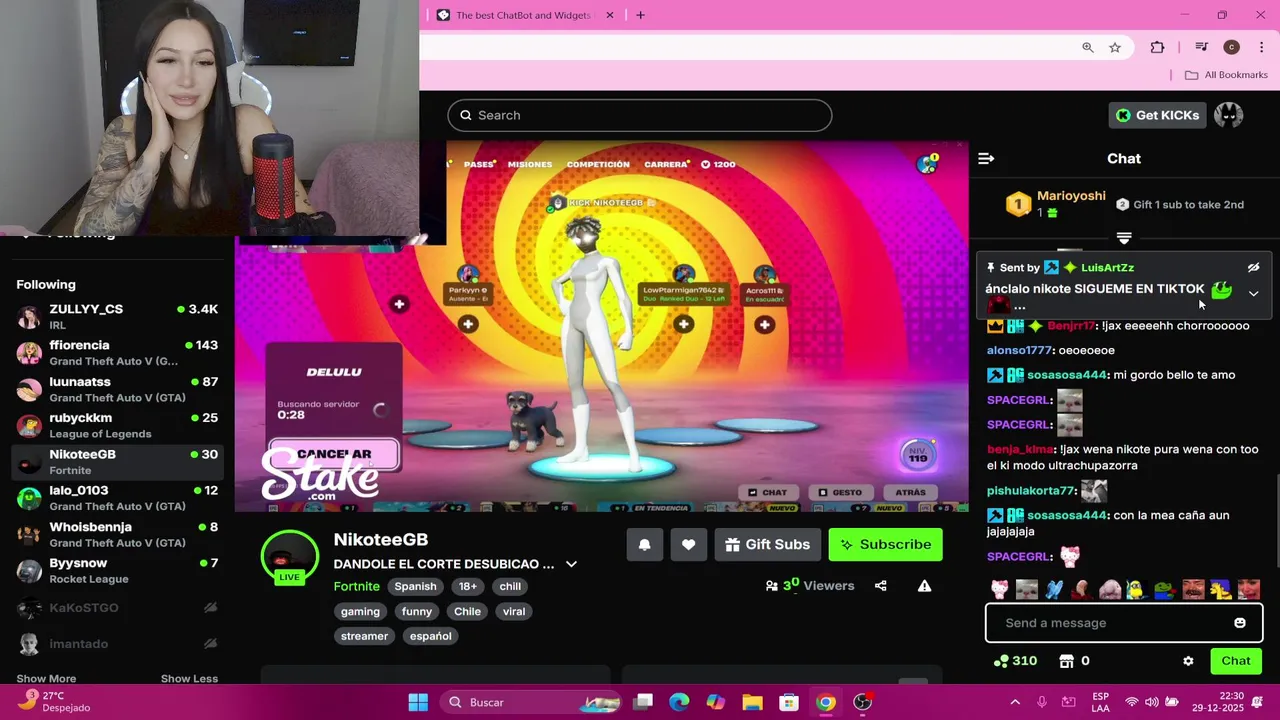Close the ChatBot and Widgets tab
This screenshot has height=720, width=1280.
click(x=610, y=15)
